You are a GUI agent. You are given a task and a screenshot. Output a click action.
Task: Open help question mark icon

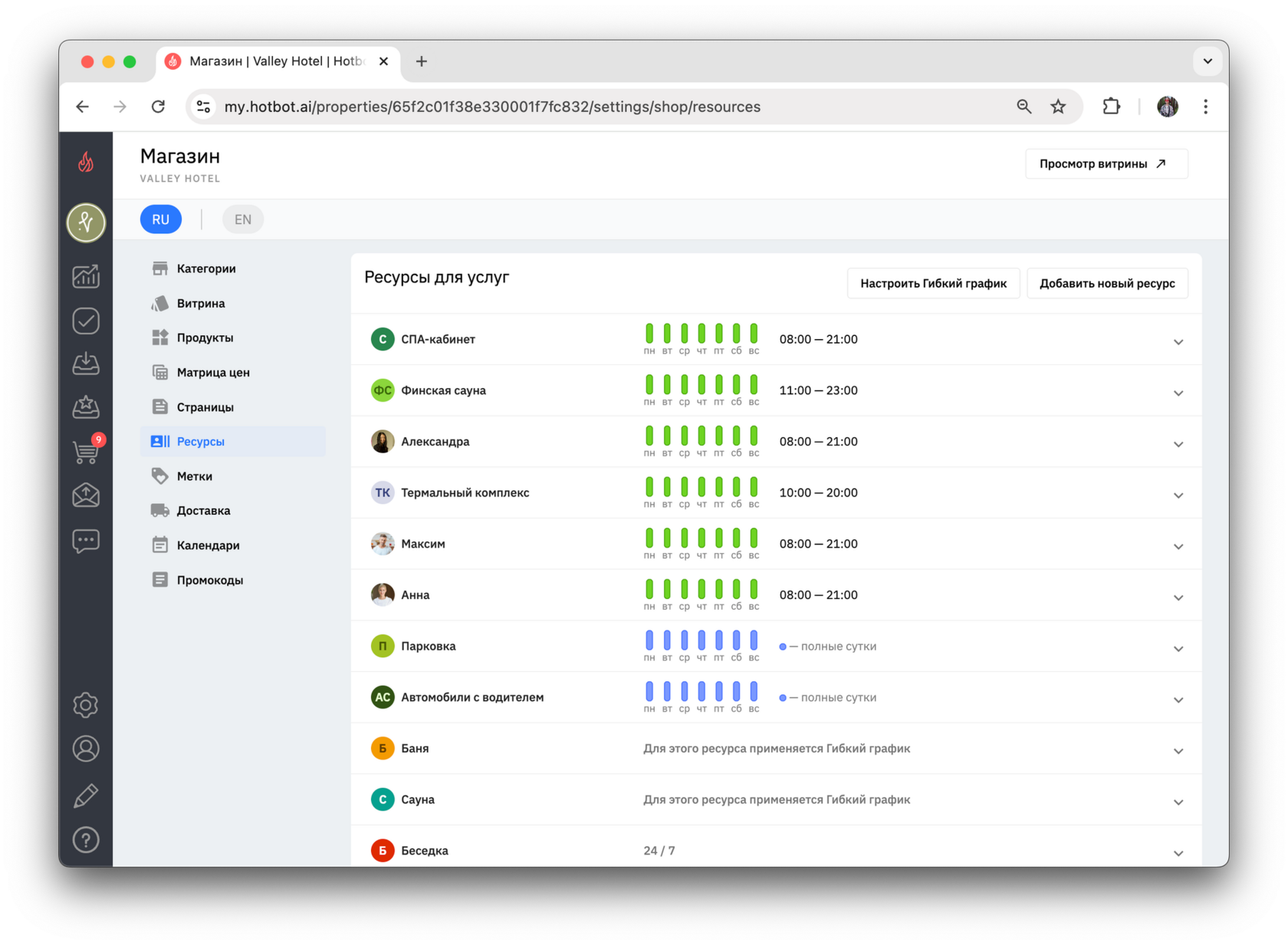click(x=86, y=840)
